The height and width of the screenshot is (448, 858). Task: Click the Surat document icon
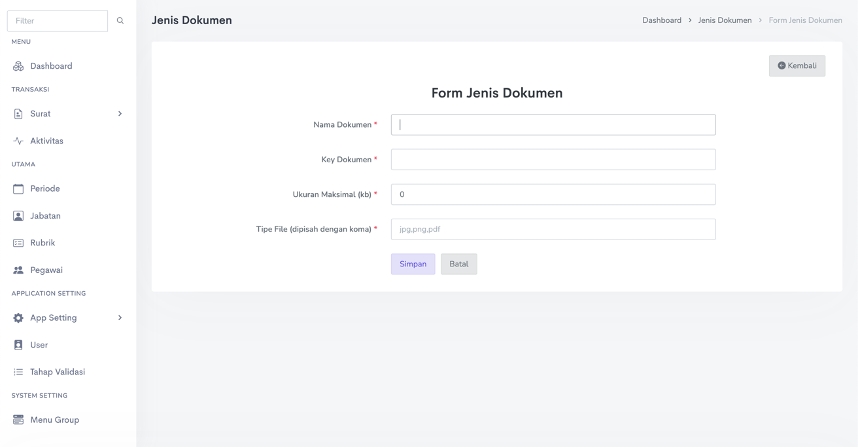click(x=18, y=114)
